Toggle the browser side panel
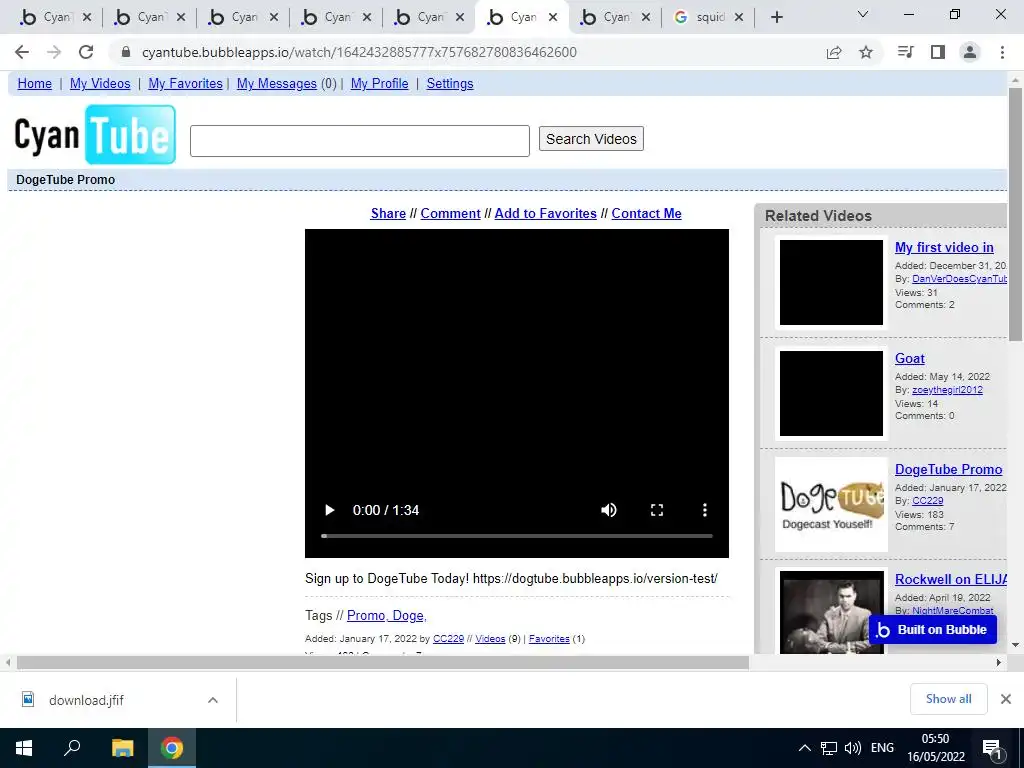Image resolution: width=1024 pixels, height=768 pixels. (x=938, y=52)
